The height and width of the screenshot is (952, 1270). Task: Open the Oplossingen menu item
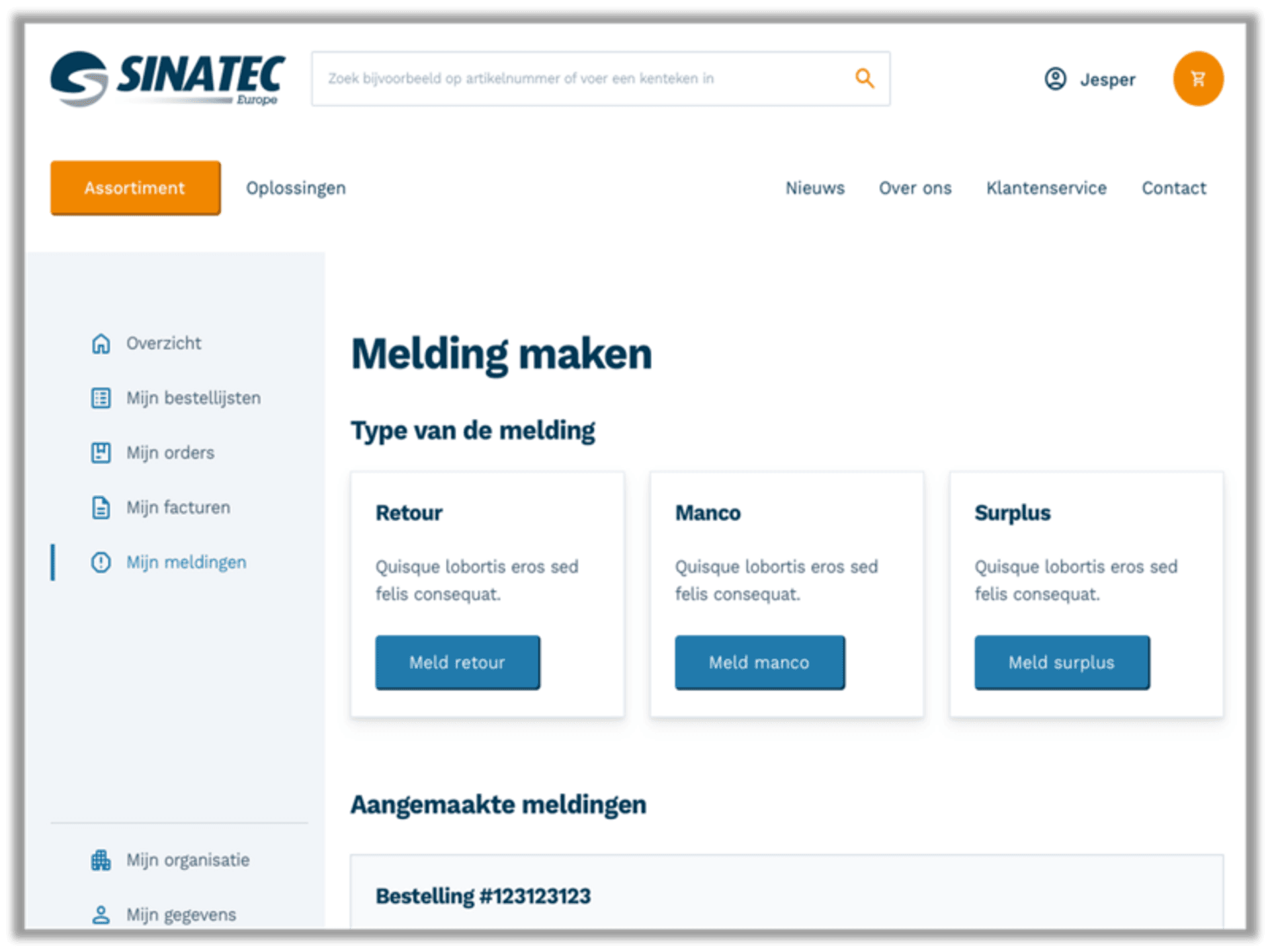(x=296, y=188)
